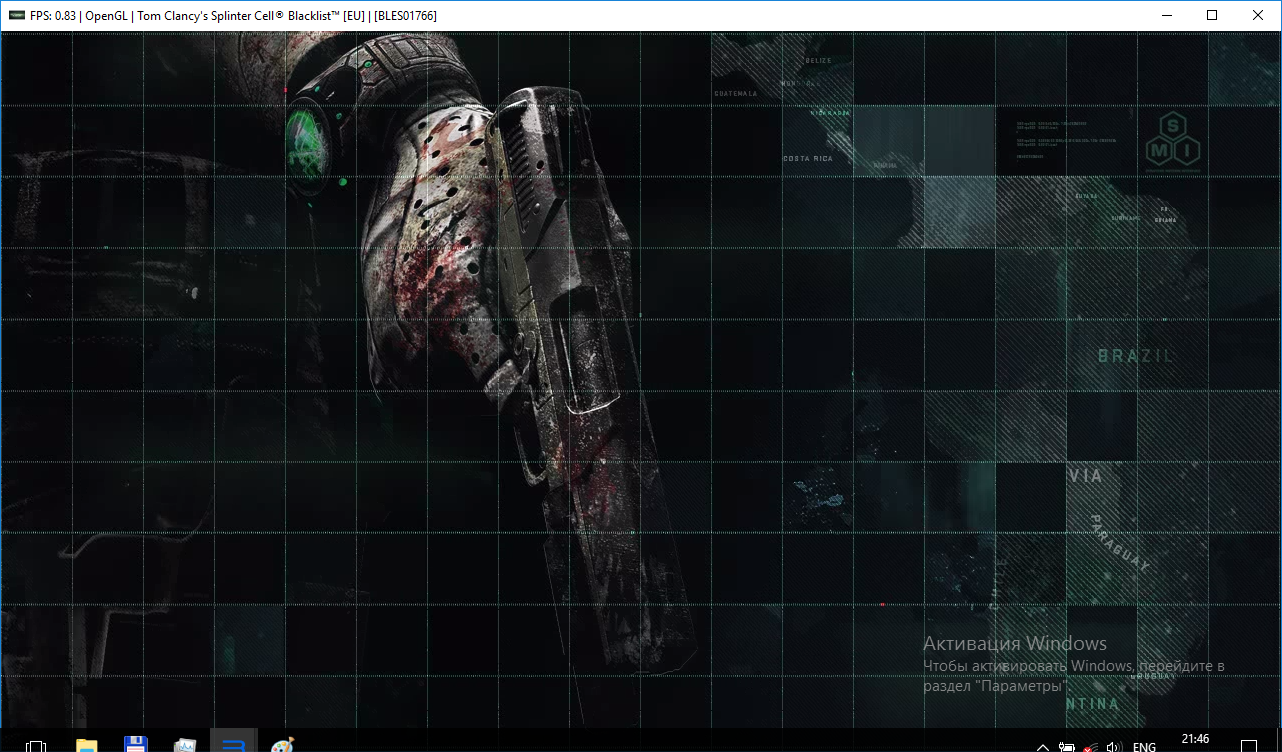Open Task View from the taskbar
1282x752 pixels.
(36, 745)
